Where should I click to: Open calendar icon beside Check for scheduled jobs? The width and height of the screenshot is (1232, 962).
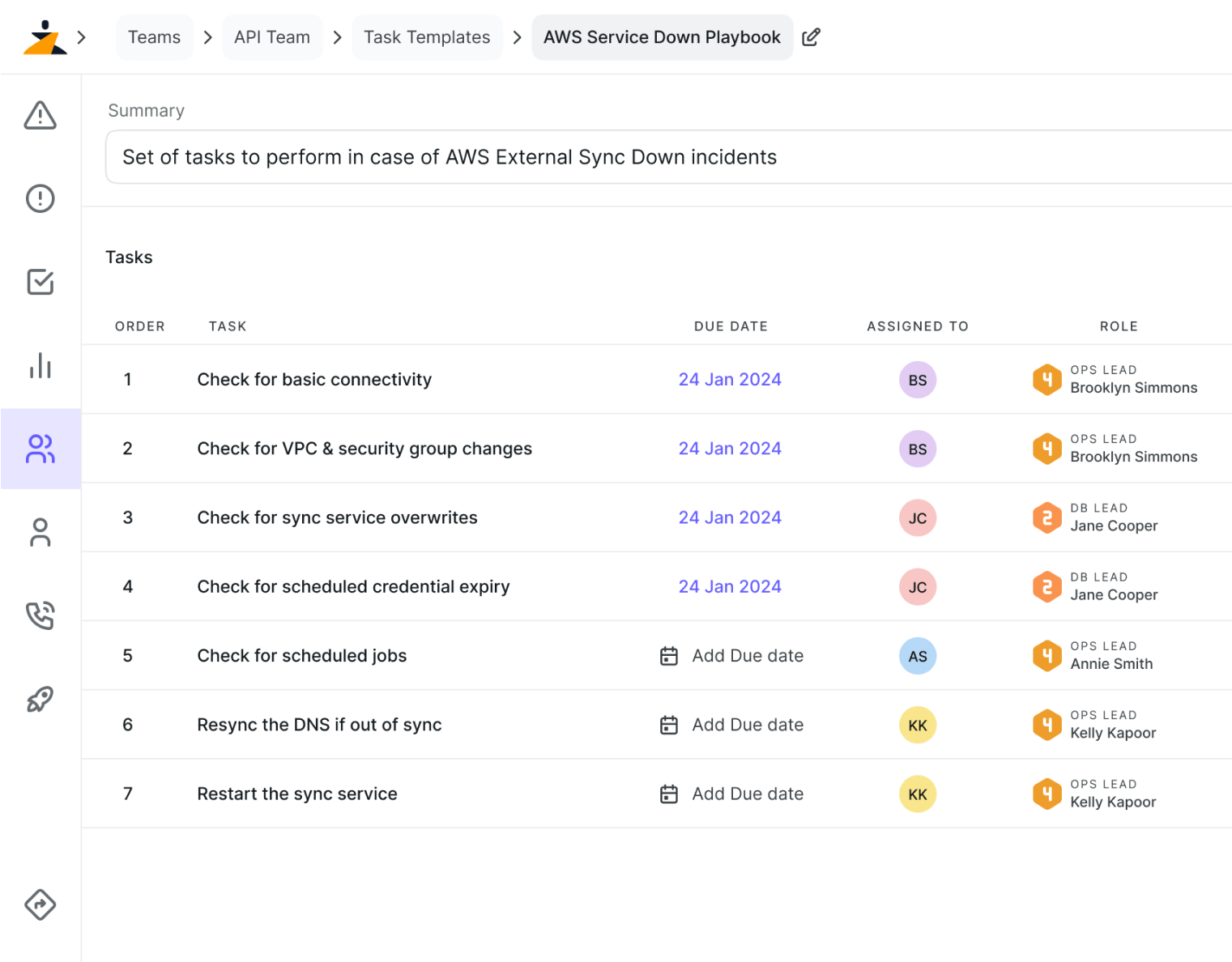click(x=668, y=656)
